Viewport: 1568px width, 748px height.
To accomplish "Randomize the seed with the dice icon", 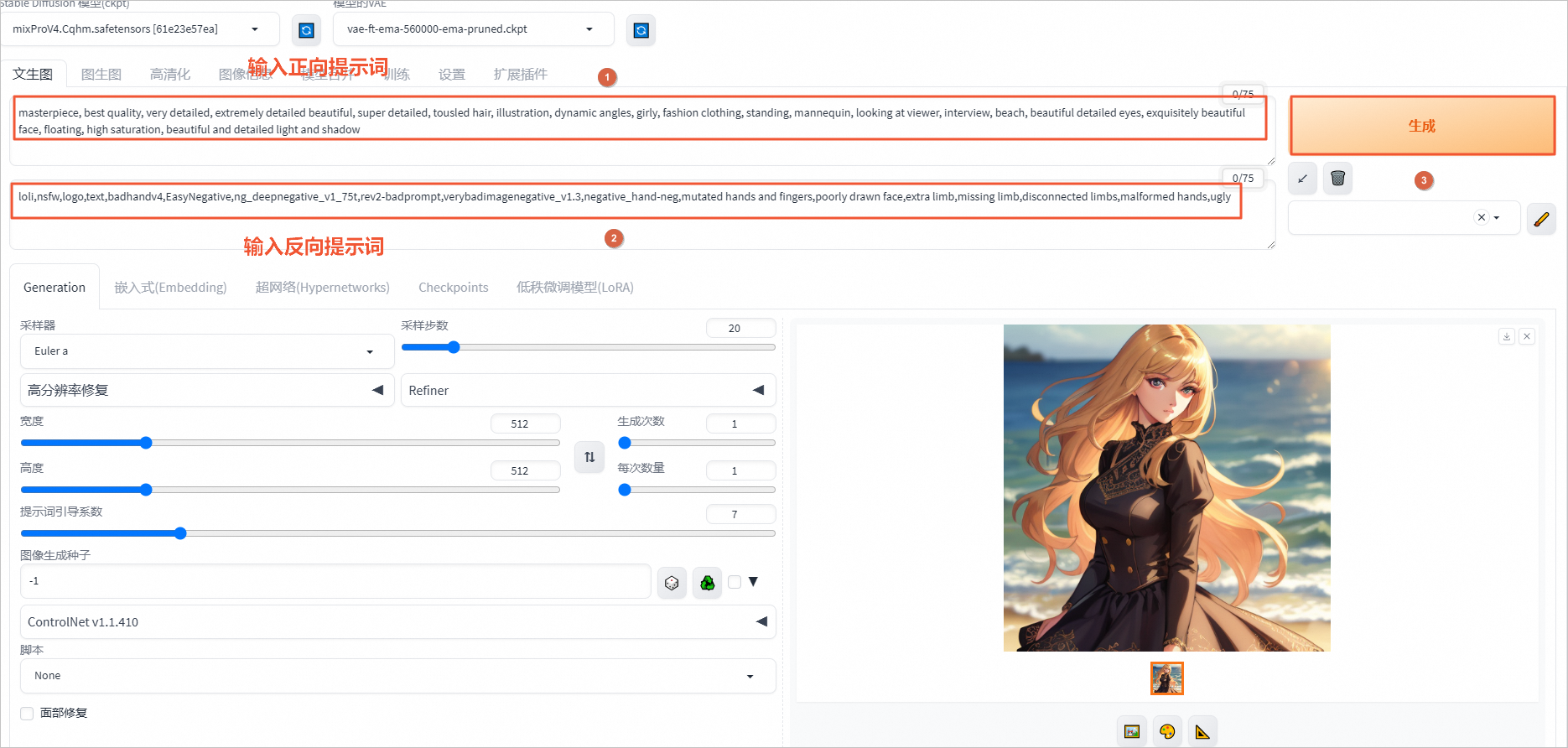I will (672, 582).
